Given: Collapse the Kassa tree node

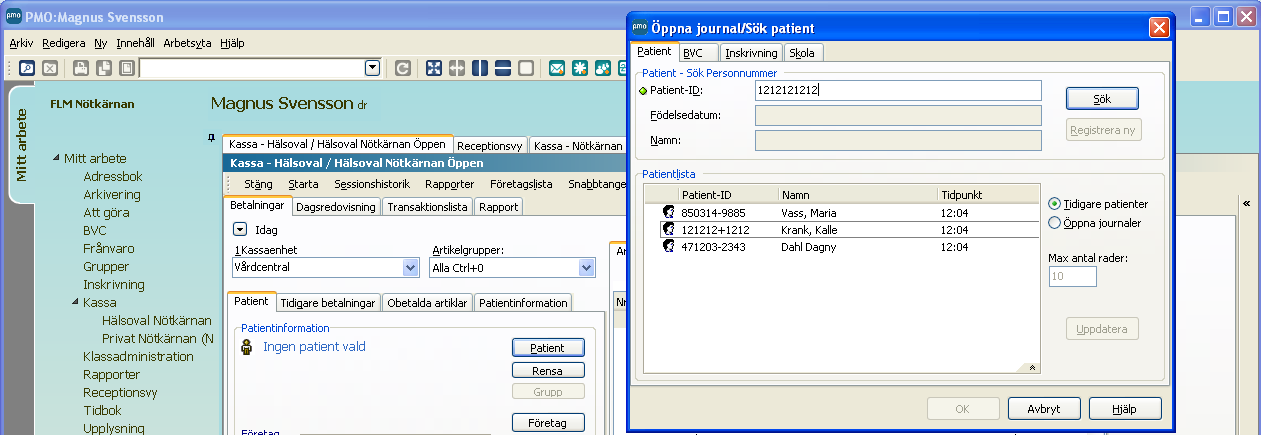Looking at the screenshot, I should point(75,302).
